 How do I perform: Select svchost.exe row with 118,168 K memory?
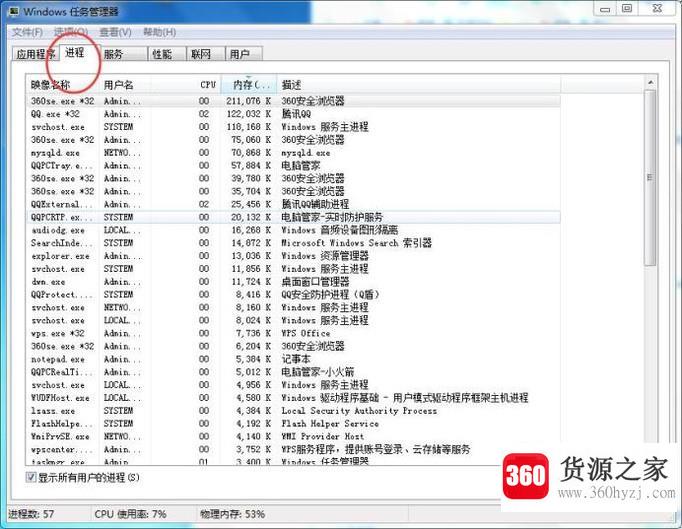click(x=293, y=127)
